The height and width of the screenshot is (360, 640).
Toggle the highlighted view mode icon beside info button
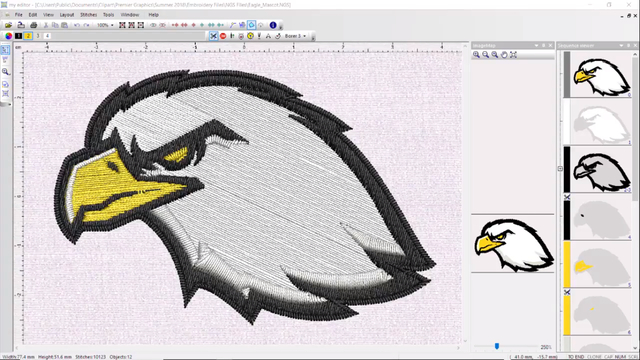coord(251,25)
